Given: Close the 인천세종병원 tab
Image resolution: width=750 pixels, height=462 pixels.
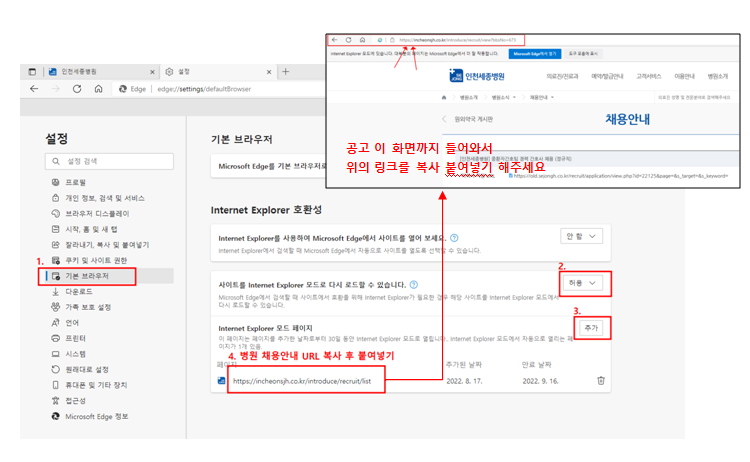Looking at the screenshot, I should click(152, 72).
